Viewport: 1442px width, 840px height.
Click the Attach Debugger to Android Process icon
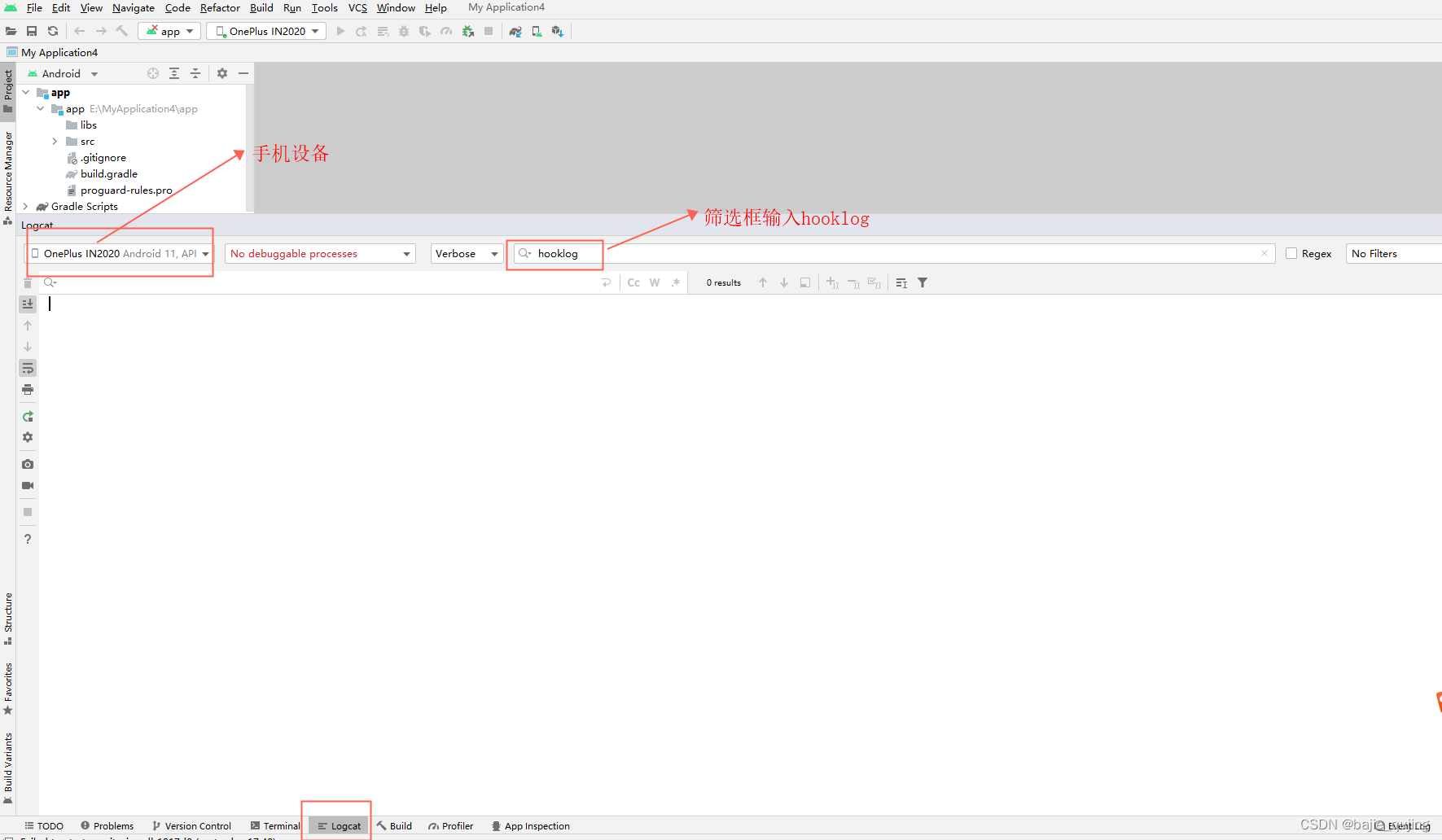click(468, 31)
